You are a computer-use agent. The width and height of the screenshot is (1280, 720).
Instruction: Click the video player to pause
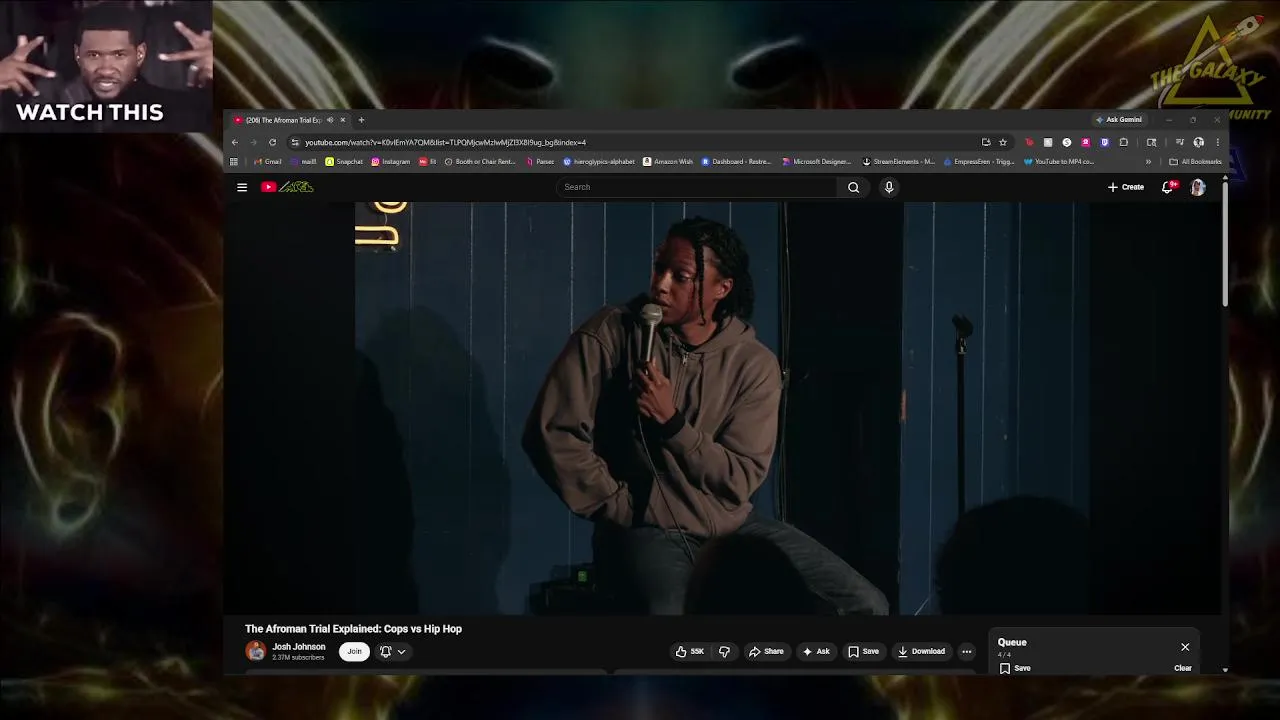tap(722, 408)
